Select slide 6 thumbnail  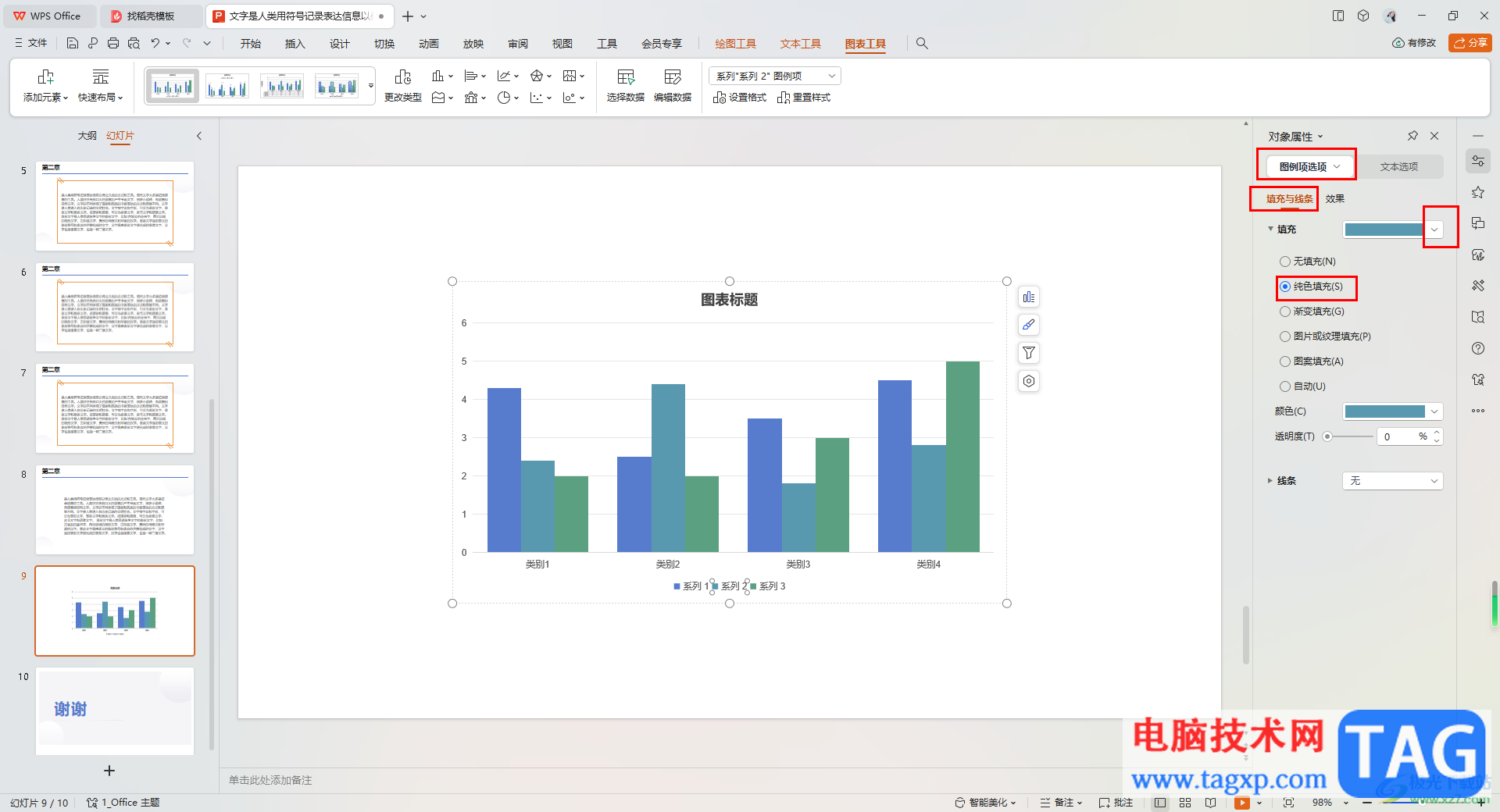coord(115,308)
